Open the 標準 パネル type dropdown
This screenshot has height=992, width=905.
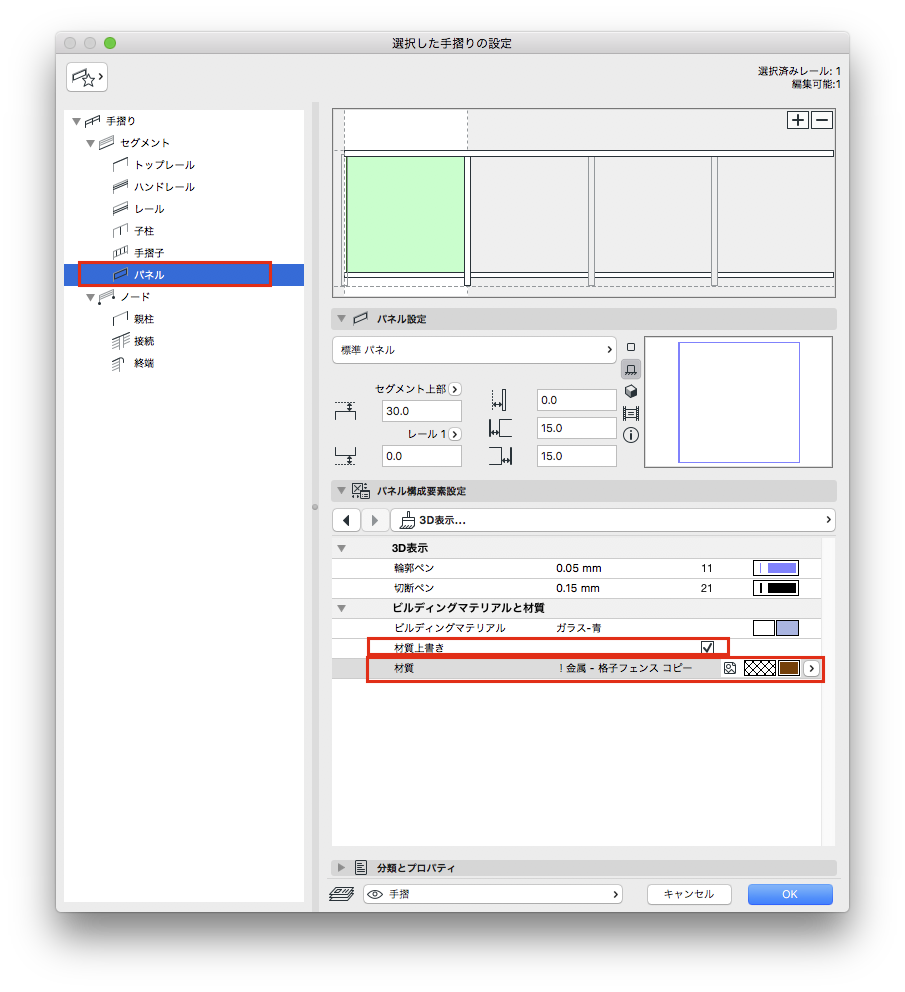(474, 350)
